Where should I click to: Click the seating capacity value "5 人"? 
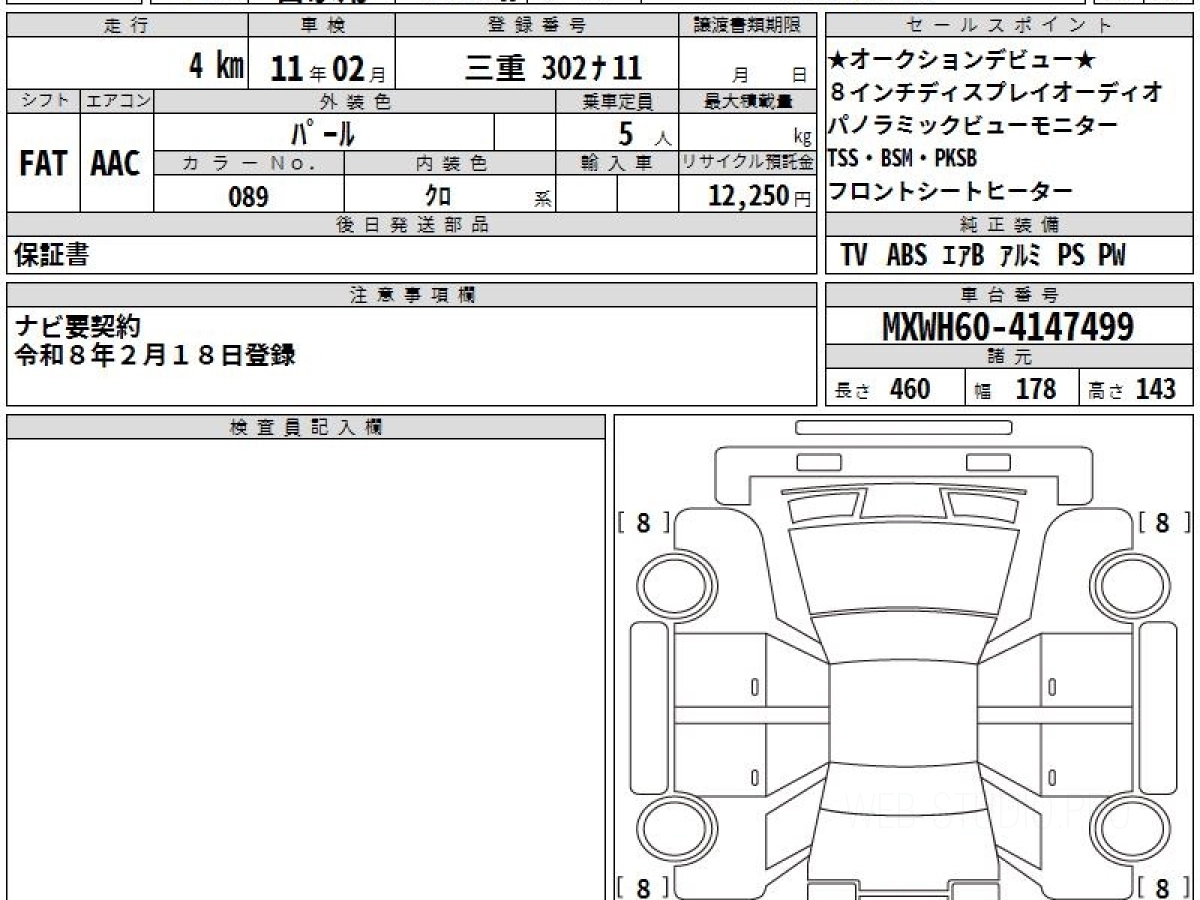[x=643, y=134]
